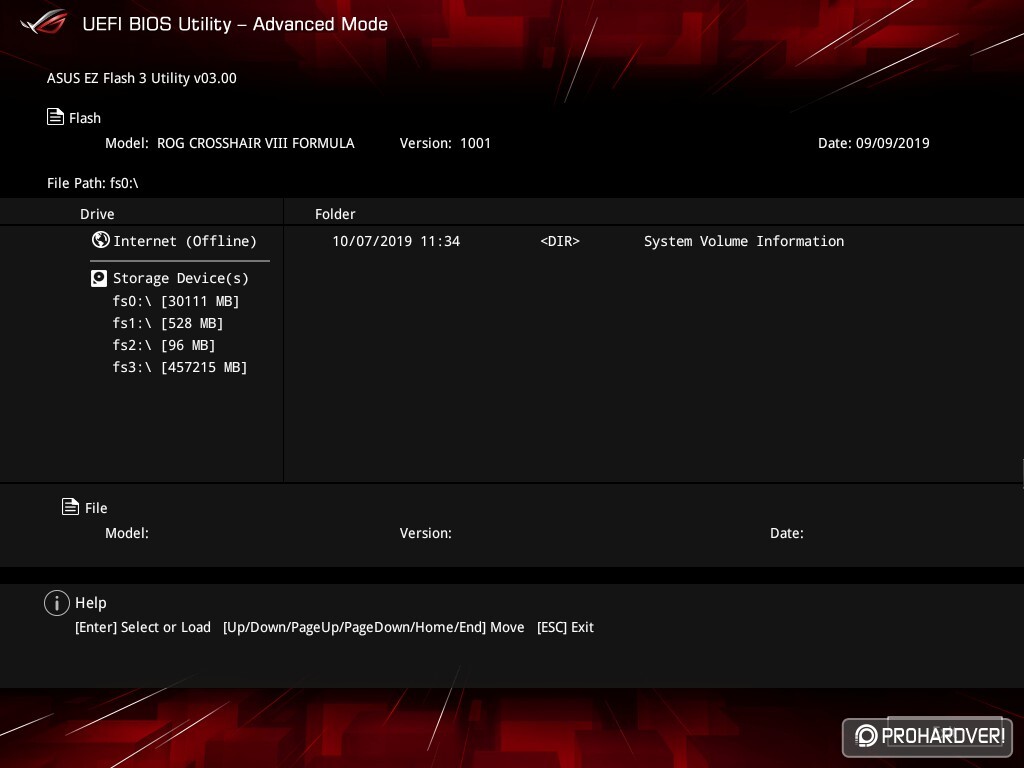Select drive fs0:\ [30111 MB]
The height and width of the screenshot is (768, 1024).
[x=176, y=301]
